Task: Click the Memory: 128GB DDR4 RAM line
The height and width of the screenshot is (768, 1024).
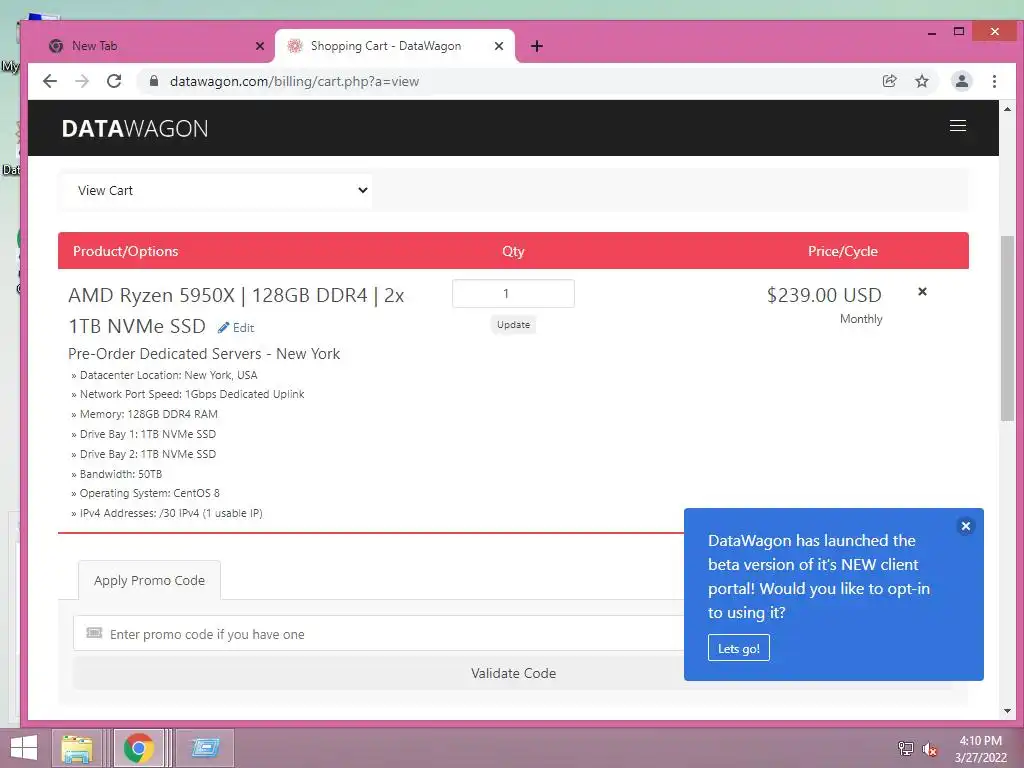Action: click(144, 414)
